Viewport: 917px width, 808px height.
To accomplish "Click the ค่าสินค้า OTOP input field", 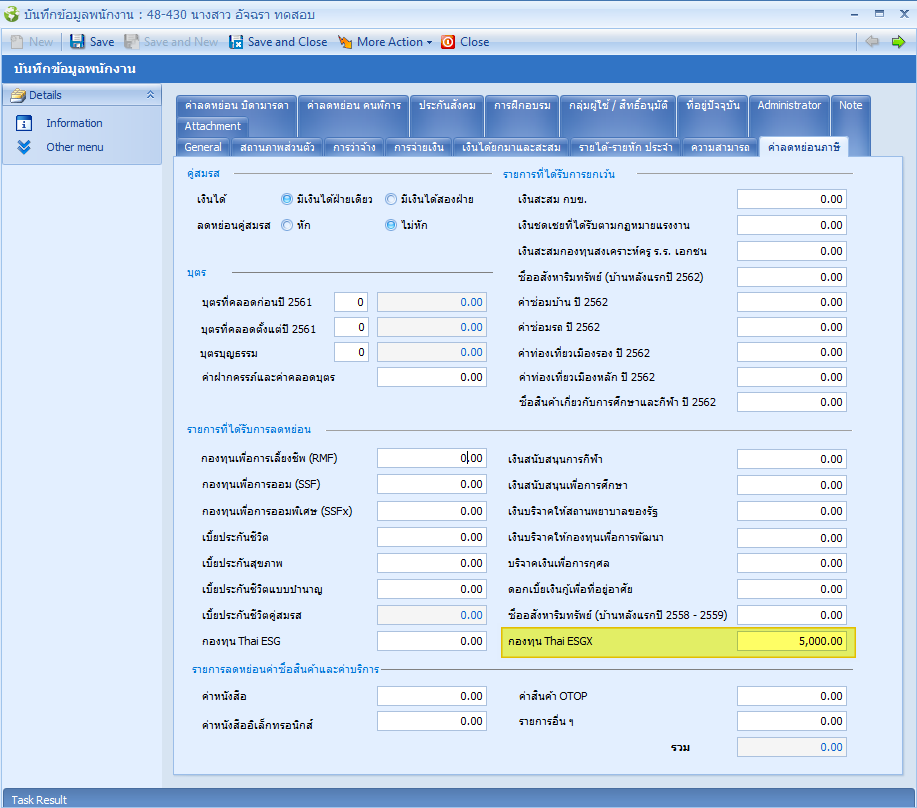I will (791, 696).
